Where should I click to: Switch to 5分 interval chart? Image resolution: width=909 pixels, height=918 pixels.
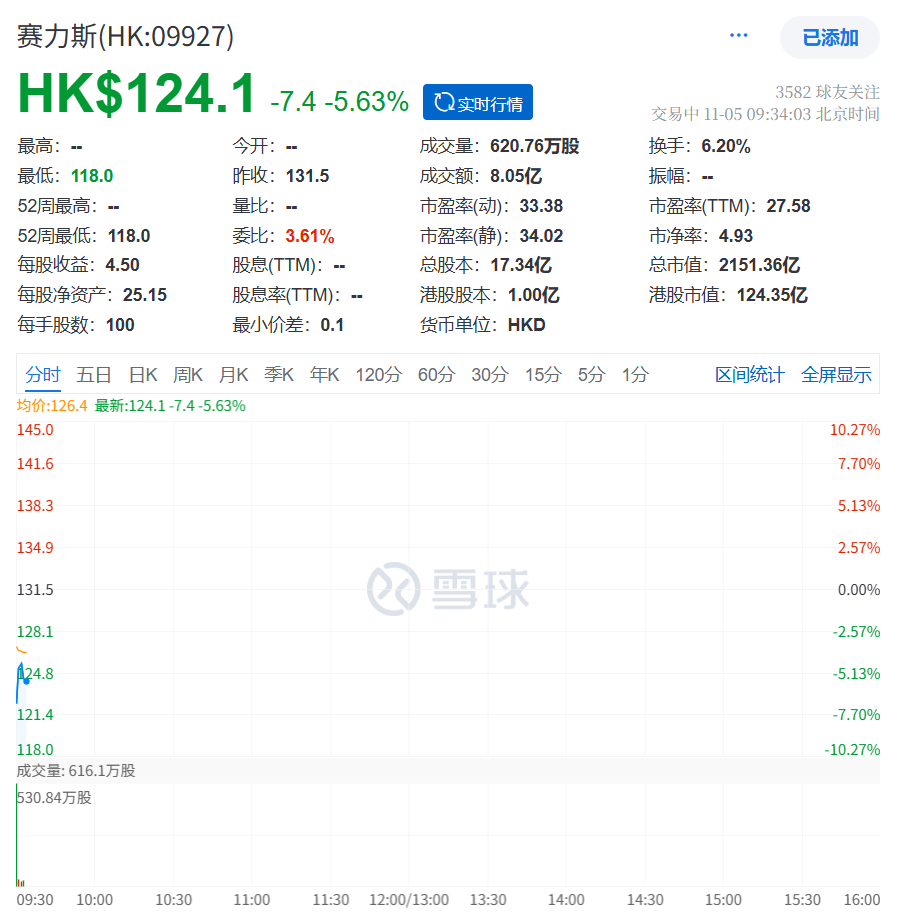pos(591,375)
